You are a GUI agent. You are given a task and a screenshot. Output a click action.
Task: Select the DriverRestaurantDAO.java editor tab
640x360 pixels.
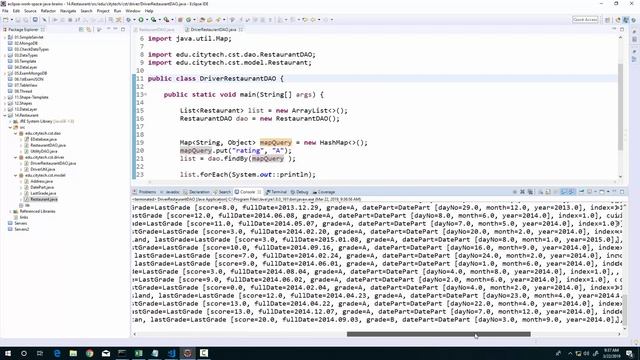[213, 29]
